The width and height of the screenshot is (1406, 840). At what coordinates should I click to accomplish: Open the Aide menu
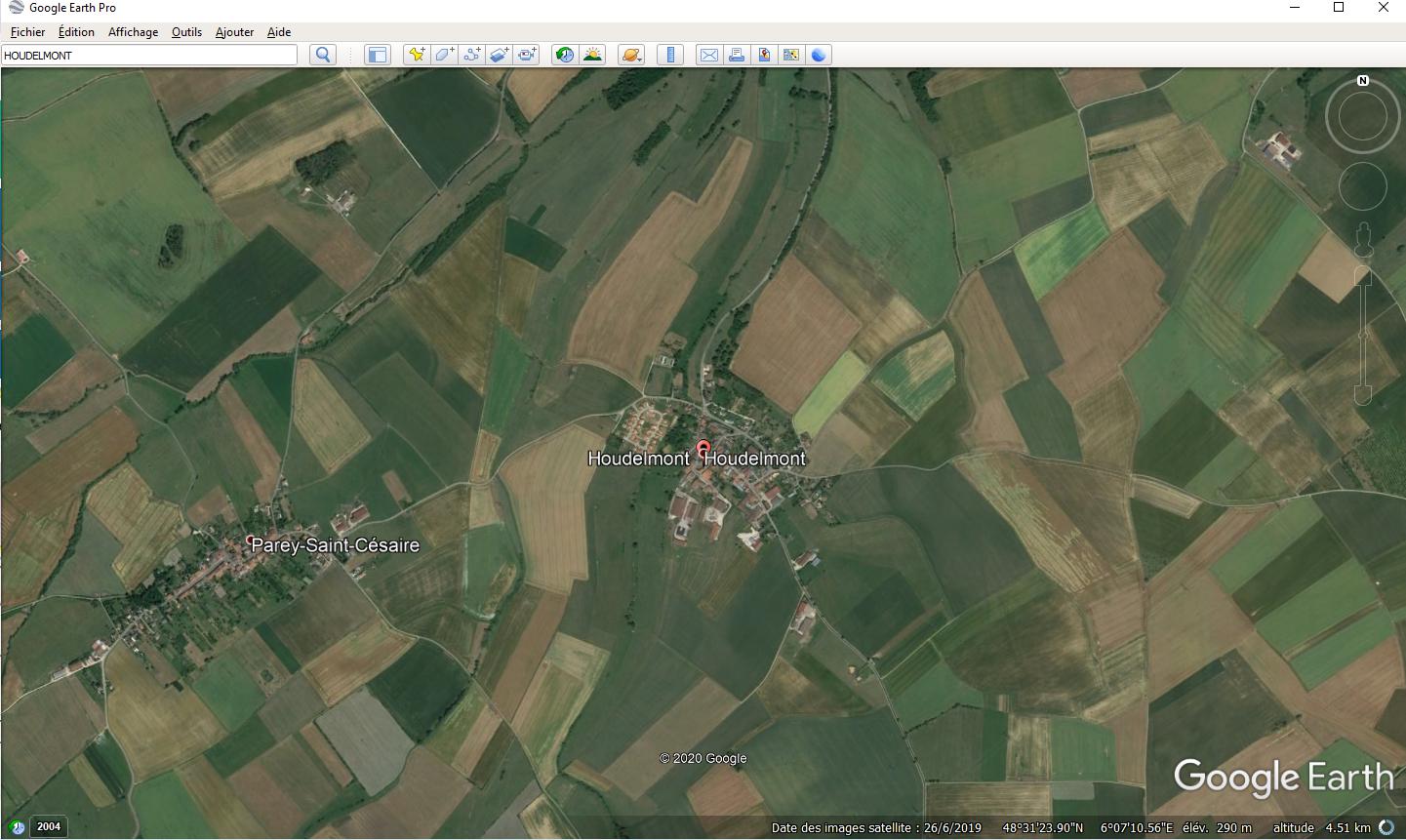pyautogui.click(x=279, y=32)
